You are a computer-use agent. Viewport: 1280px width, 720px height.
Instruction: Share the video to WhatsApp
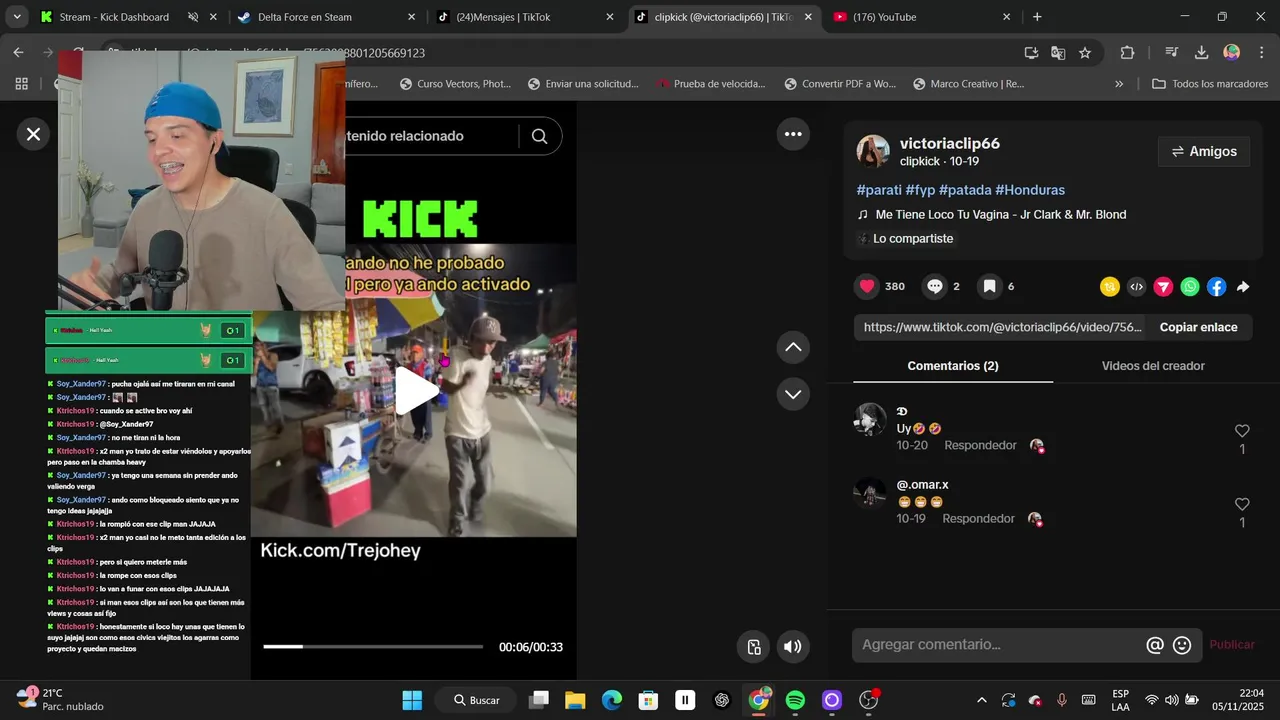(x=1189, y=287)
